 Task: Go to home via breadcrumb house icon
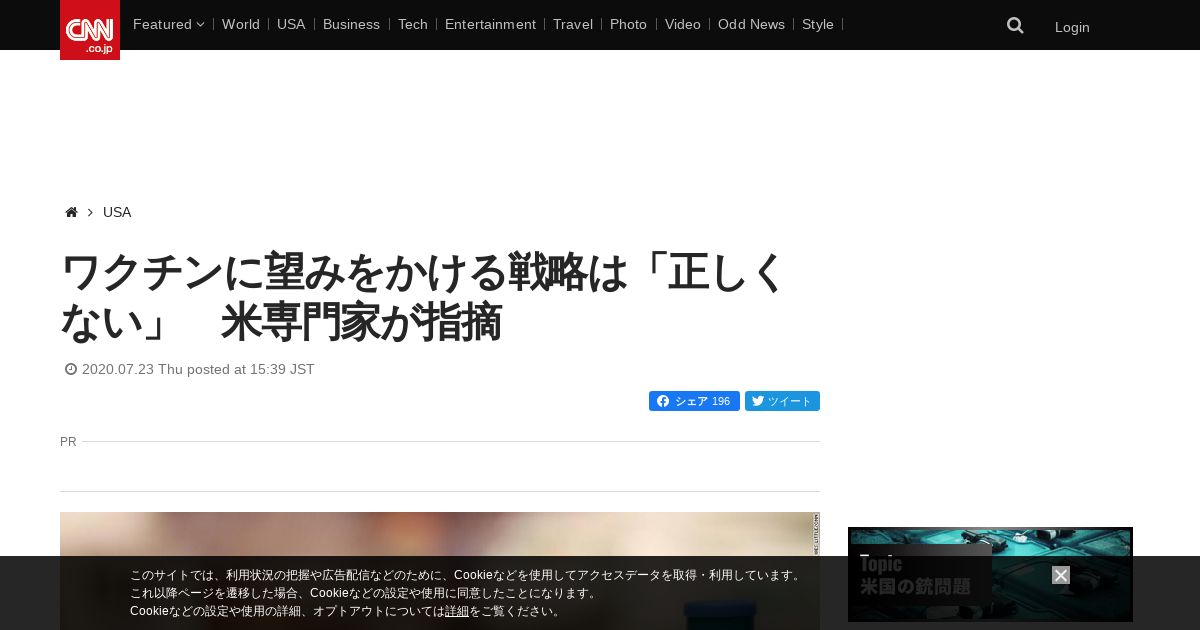point(71,212)
